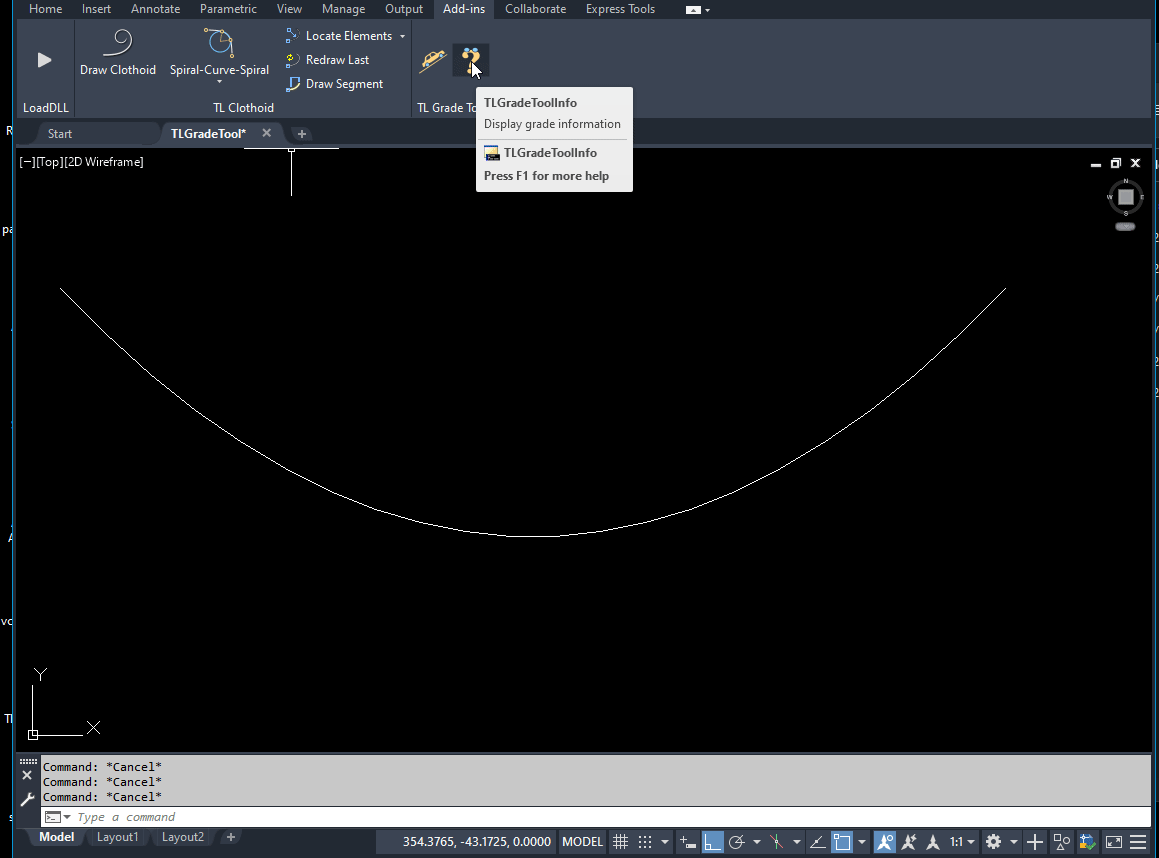Image resolution: width=1159 pixels, height=858 pixels.
Task: Click the Annotation Monitor plus icon
Action: (1035, 842)
